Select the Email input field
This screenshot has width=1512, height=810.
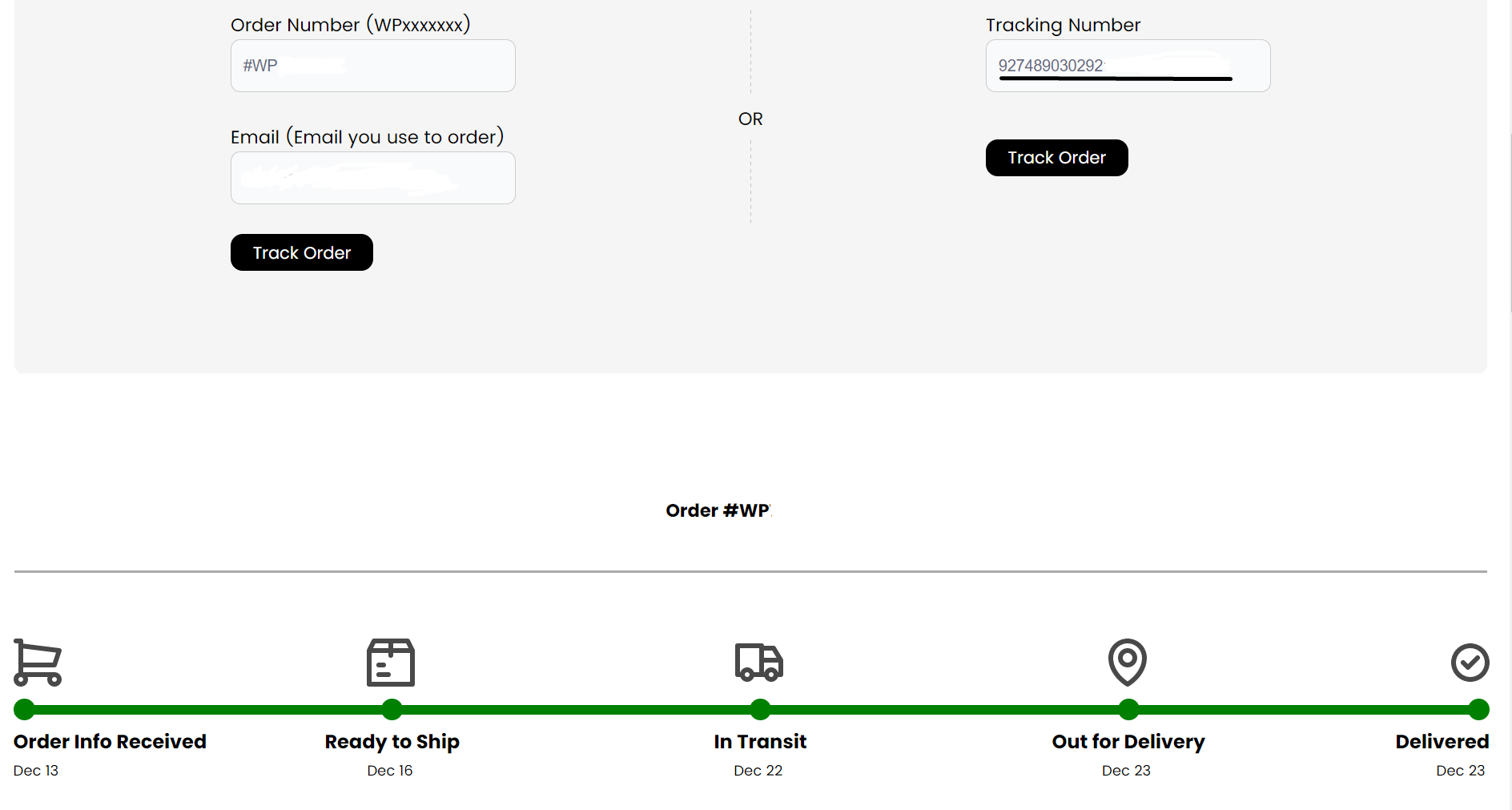click(x=372, y=177)
